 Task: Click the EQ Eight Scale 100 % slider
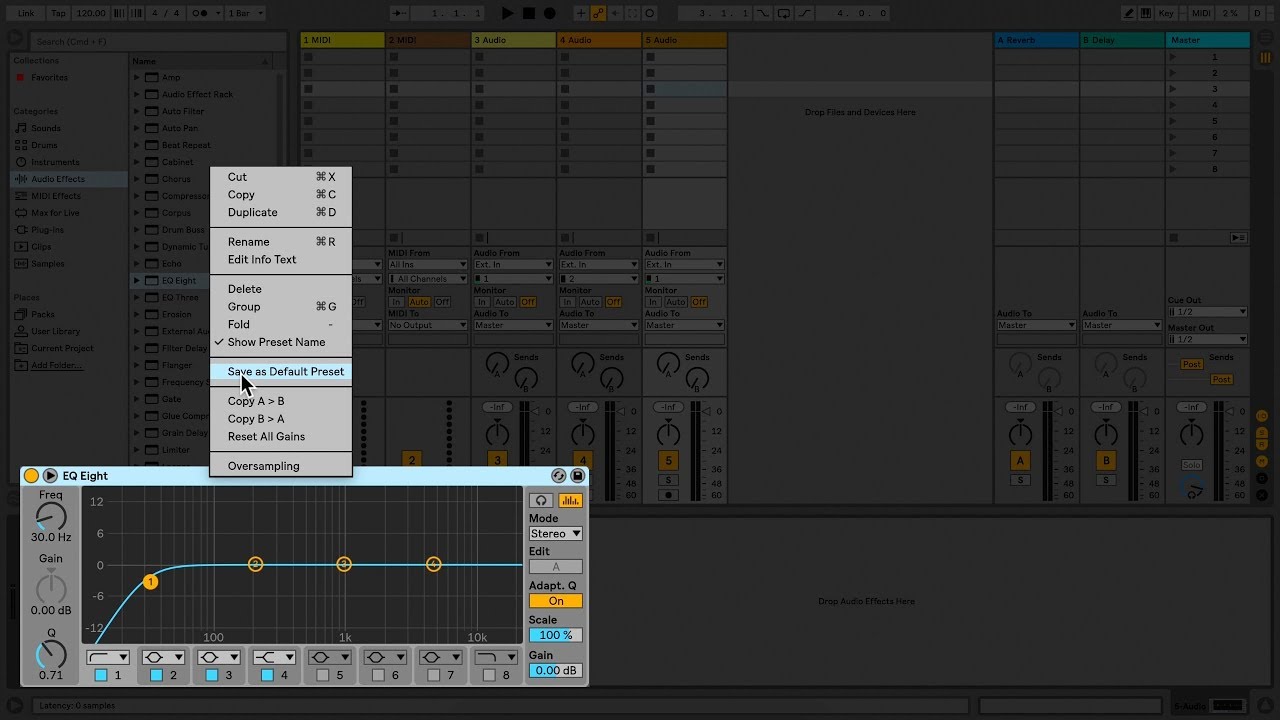(x=556, y=635)
